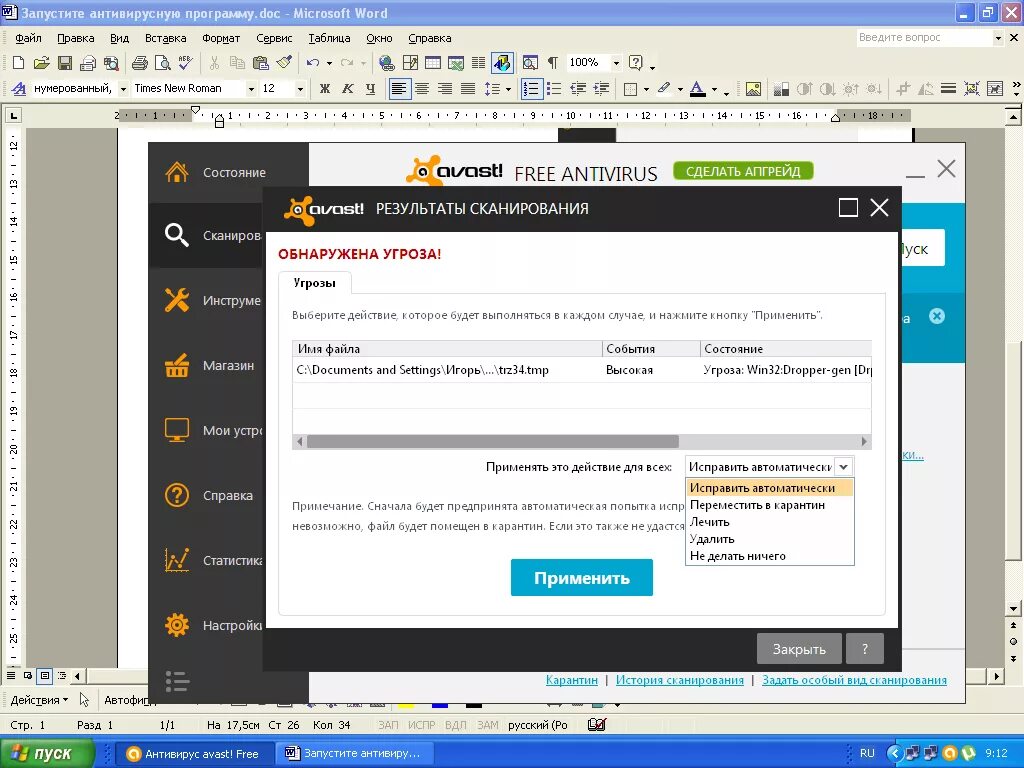Click the Open folder icon in Word toolbar
1024x768 pixels.
pos(42,63)
